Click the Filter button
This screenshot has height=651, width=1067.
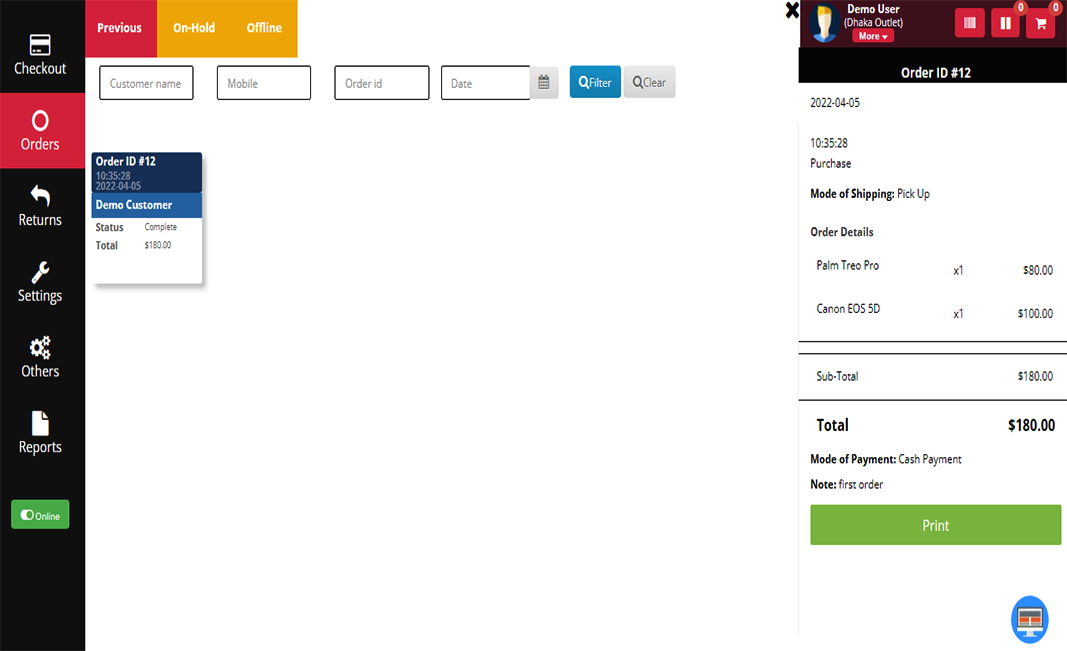[x=595, y=82]
